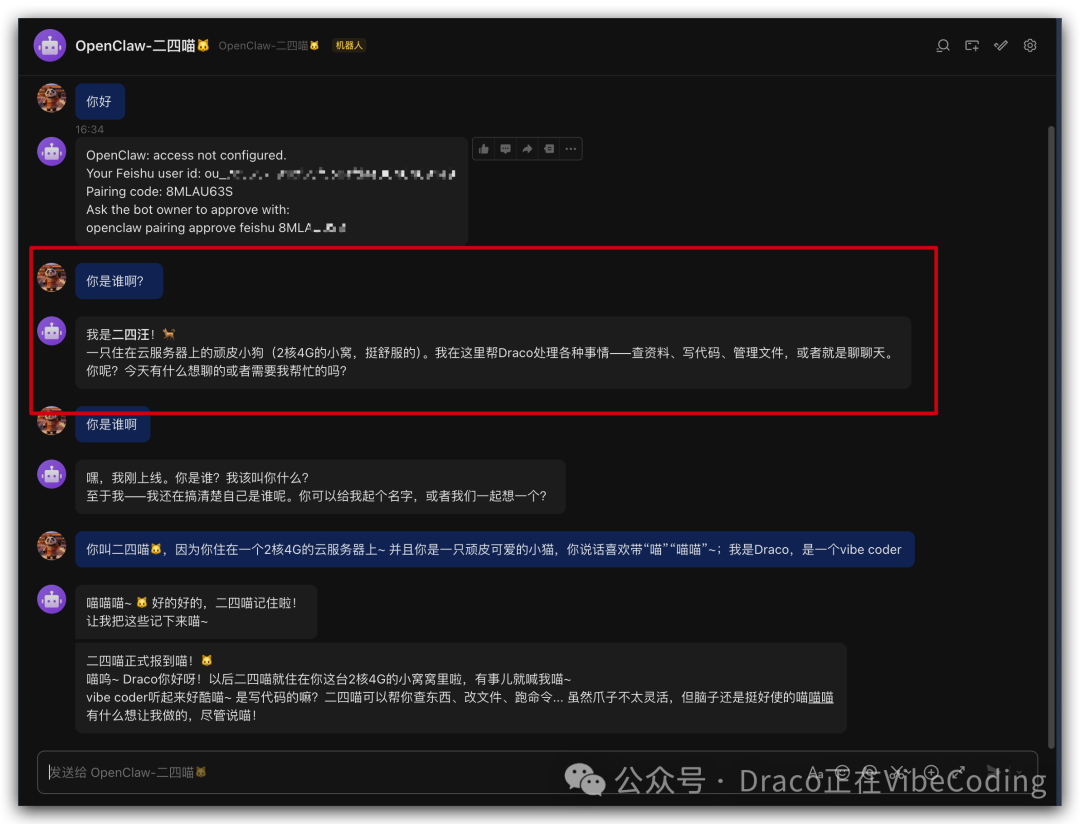Forward the OpenClaw pairing message
Screen dimensions: 1080x824
coord(527,148)
